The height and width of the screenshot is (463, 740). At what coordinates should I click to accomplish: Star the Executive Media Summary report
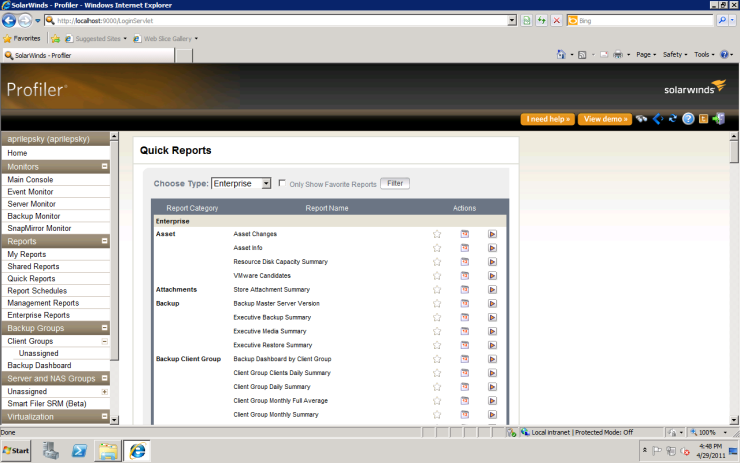pos(437,331)
